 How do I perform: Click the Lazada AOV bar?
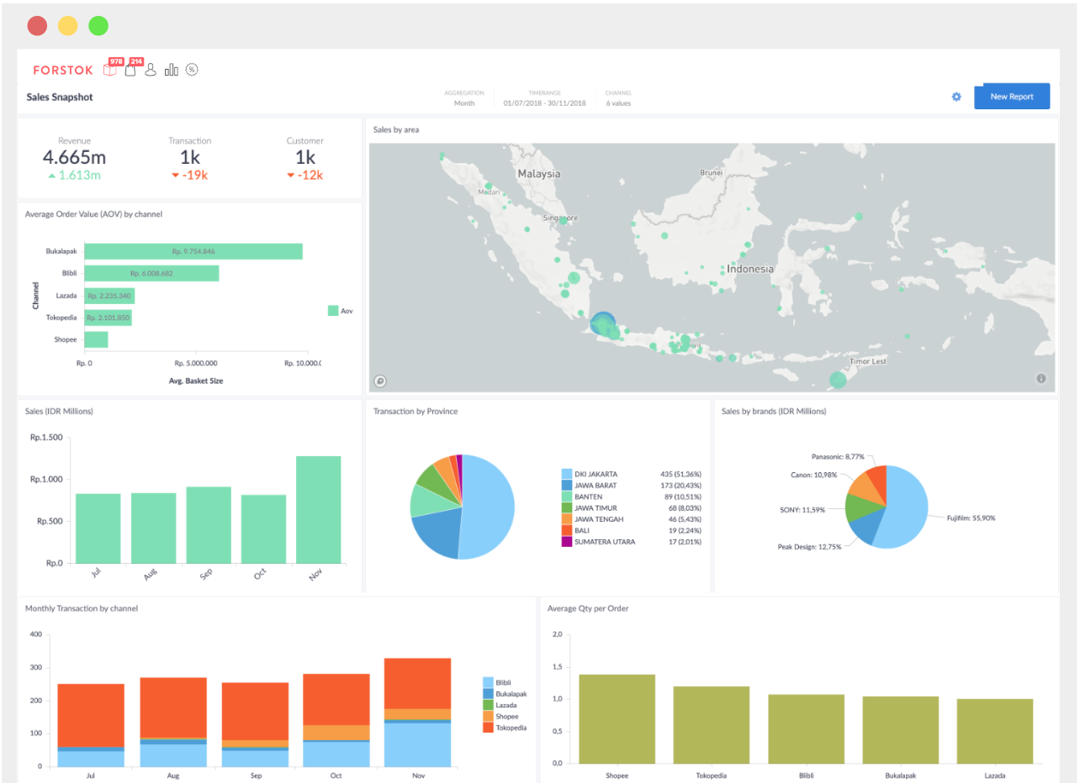click(110, 295)
